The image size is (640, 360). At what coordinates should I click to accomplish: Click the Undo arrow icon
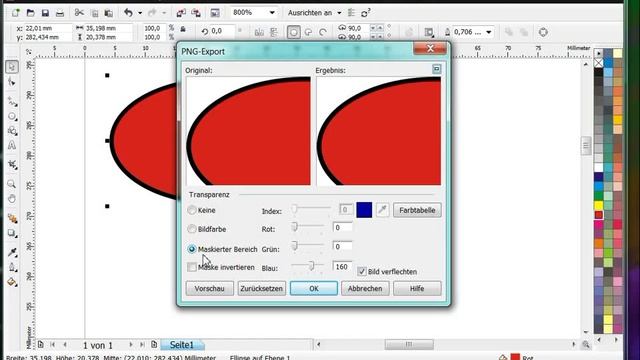click(x=129, y=13)
